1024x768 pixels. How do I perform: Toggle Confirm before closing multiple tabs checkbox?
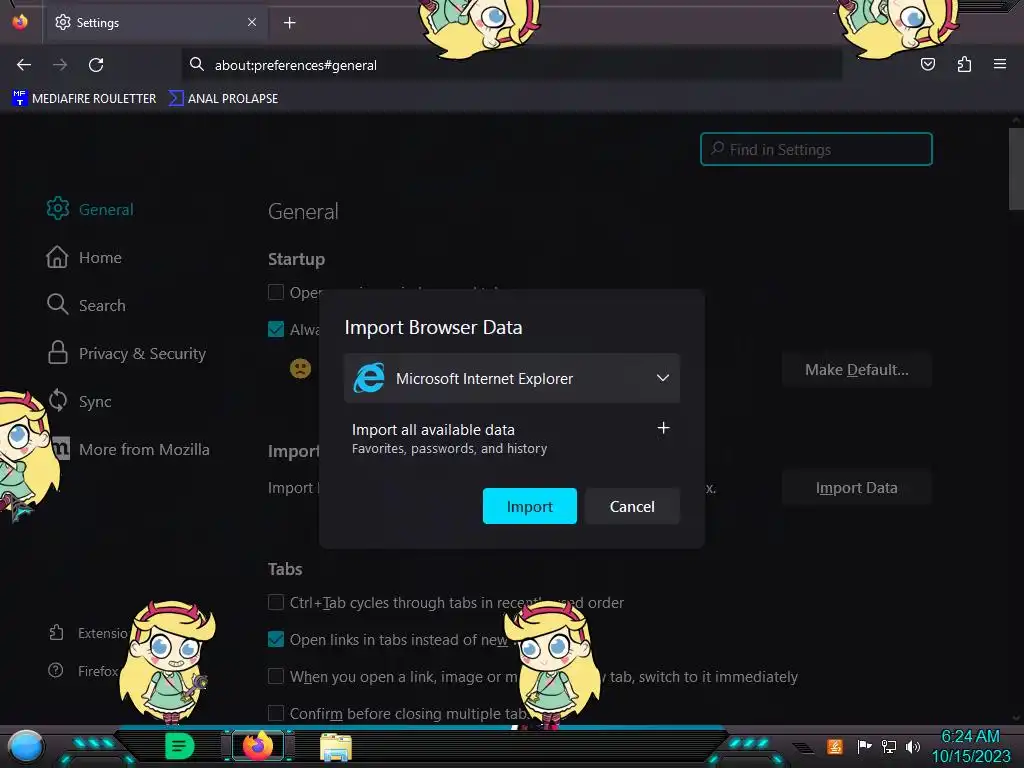pos(276,713)
